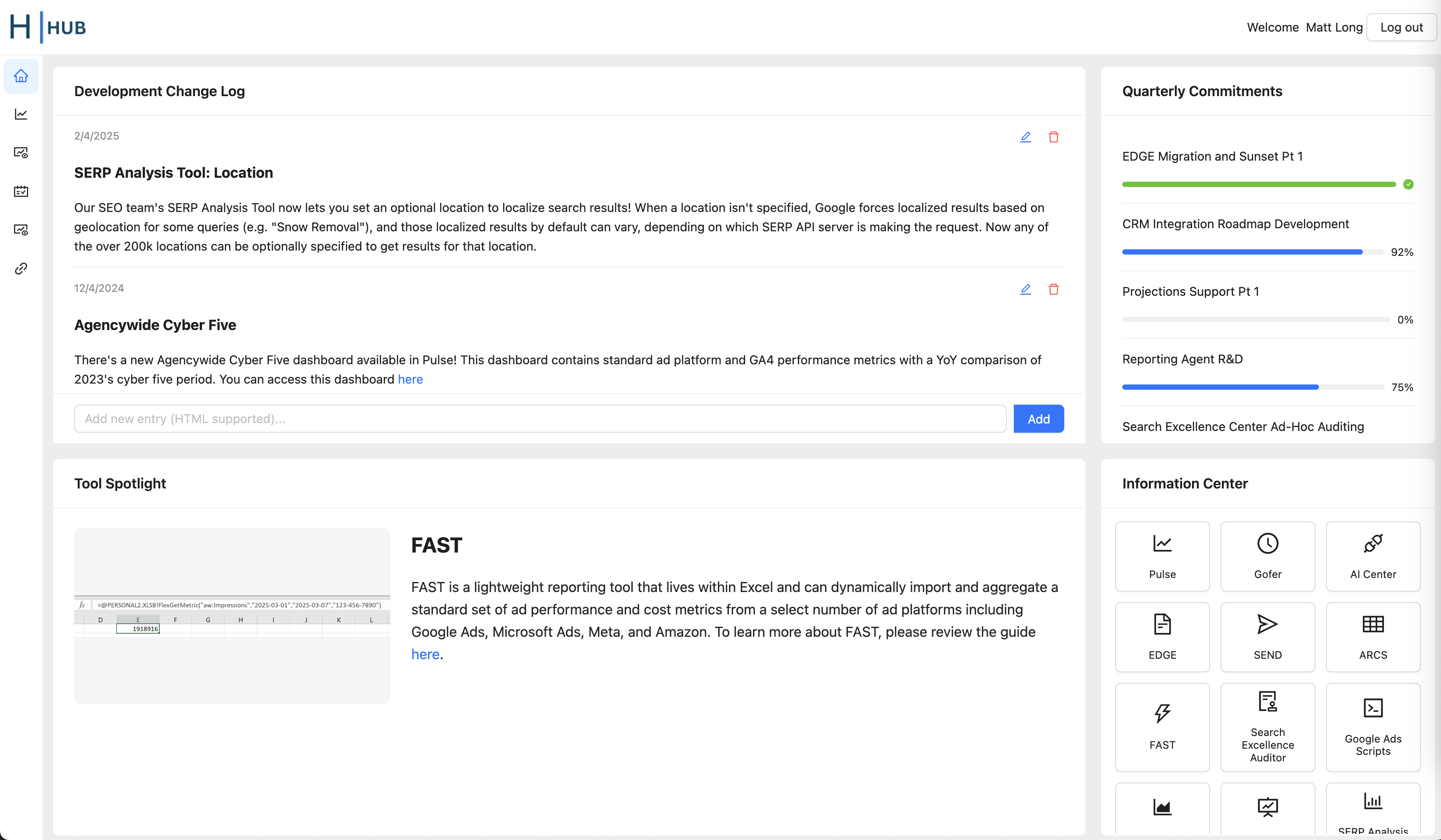This screenshot has width=1441, height=840.
Task: Open Google Ads Scripts terminal icon
Action: click(1373, 726)
